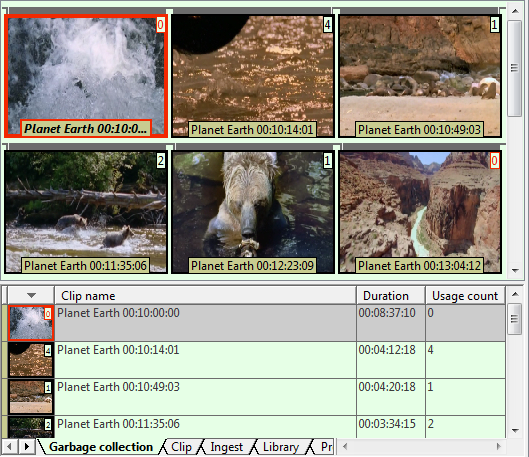Viewport: 529px width, 457px height.
Task: Select list row Planet Earth 00:11:35:06
Action: 253,427
